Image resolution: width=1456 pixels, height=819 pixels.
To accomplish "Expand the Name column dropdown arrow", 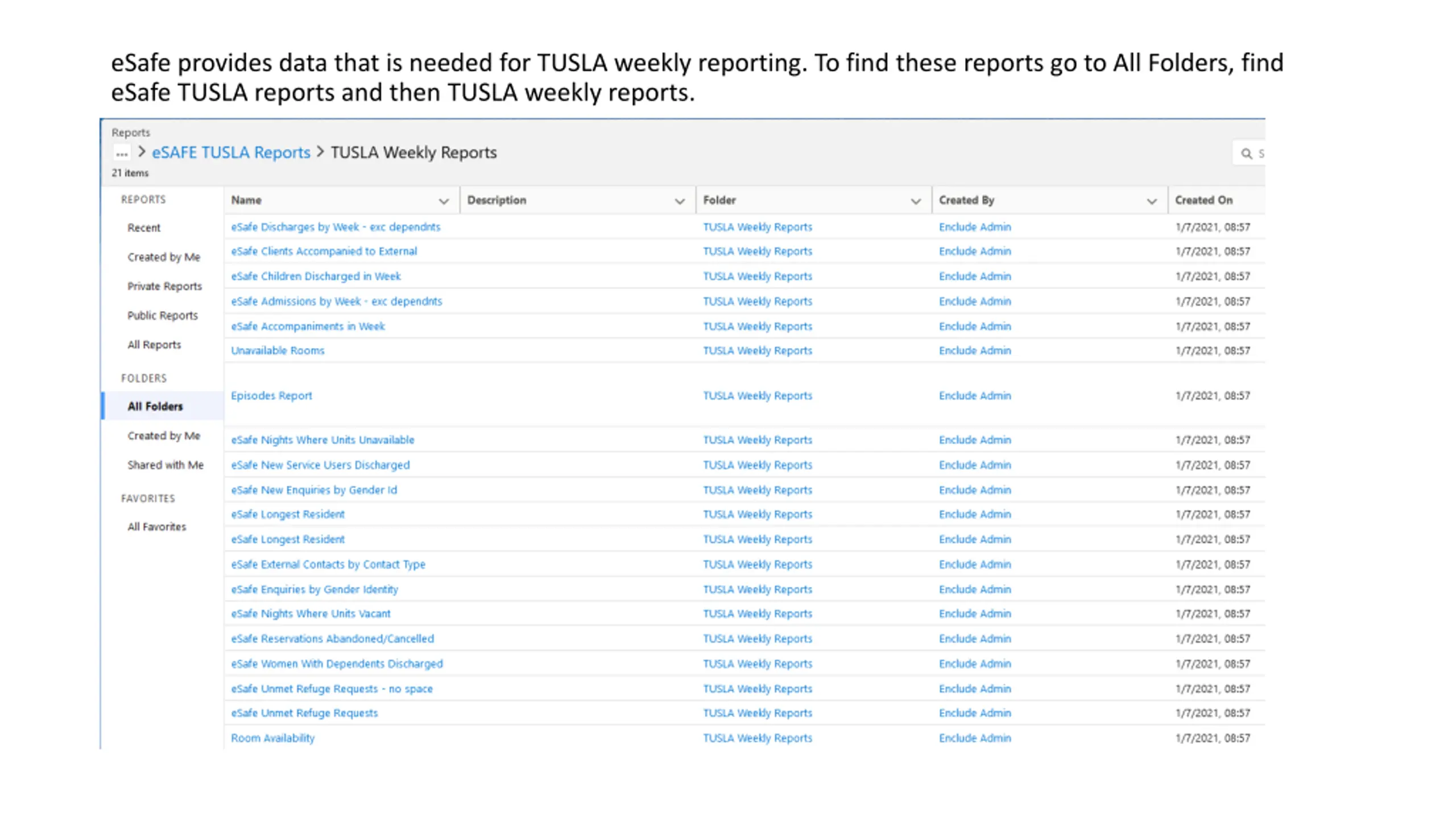I will coord(444,201).
